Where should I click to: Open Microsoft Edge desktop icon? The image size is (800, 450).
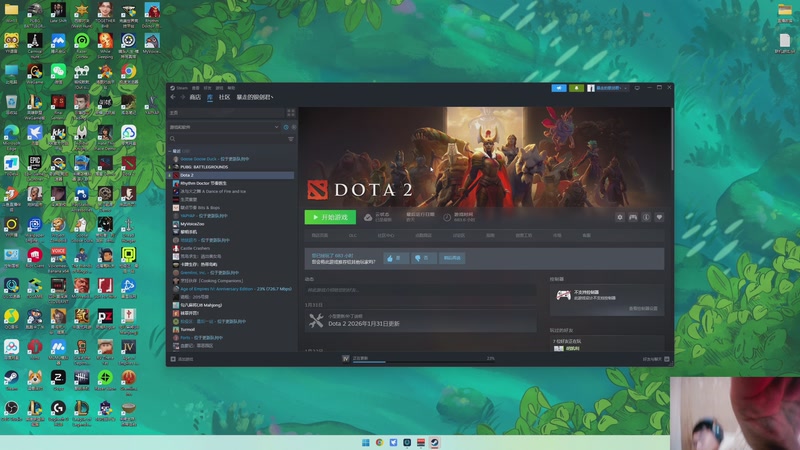[11, 137]
